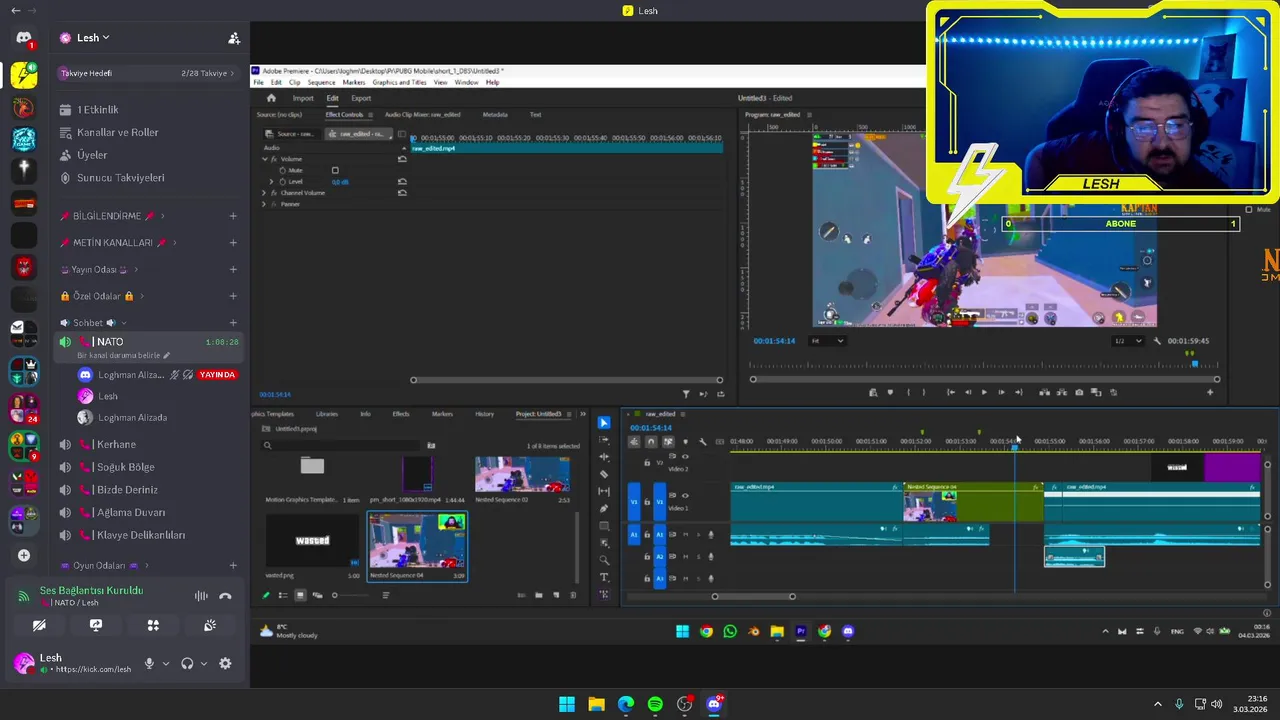Select the Type tool
1280x720 pixels.
[x=604, y=577]
